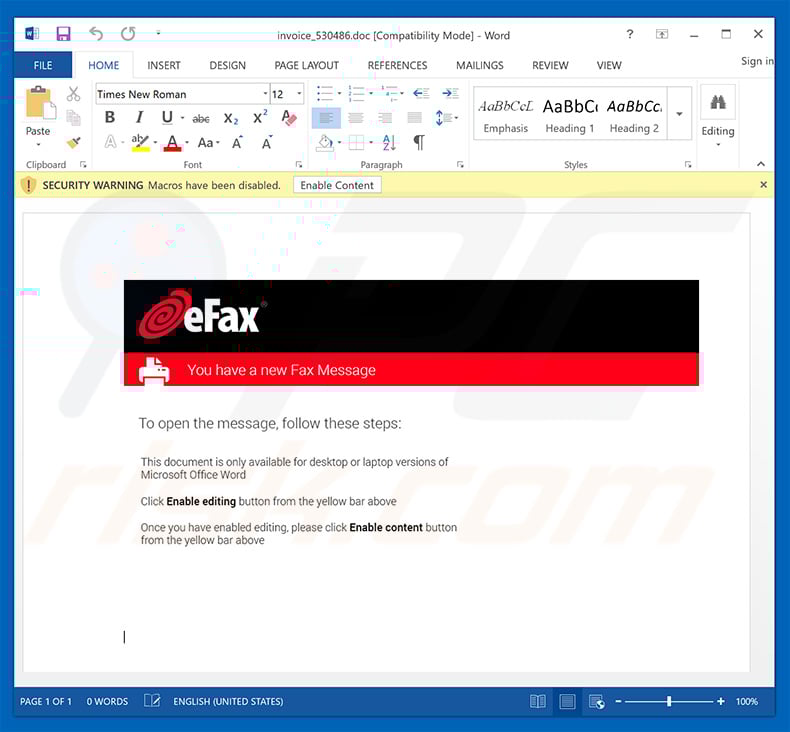Open the font size dropdown
790x732 pixels.
[x=299, y=94]
